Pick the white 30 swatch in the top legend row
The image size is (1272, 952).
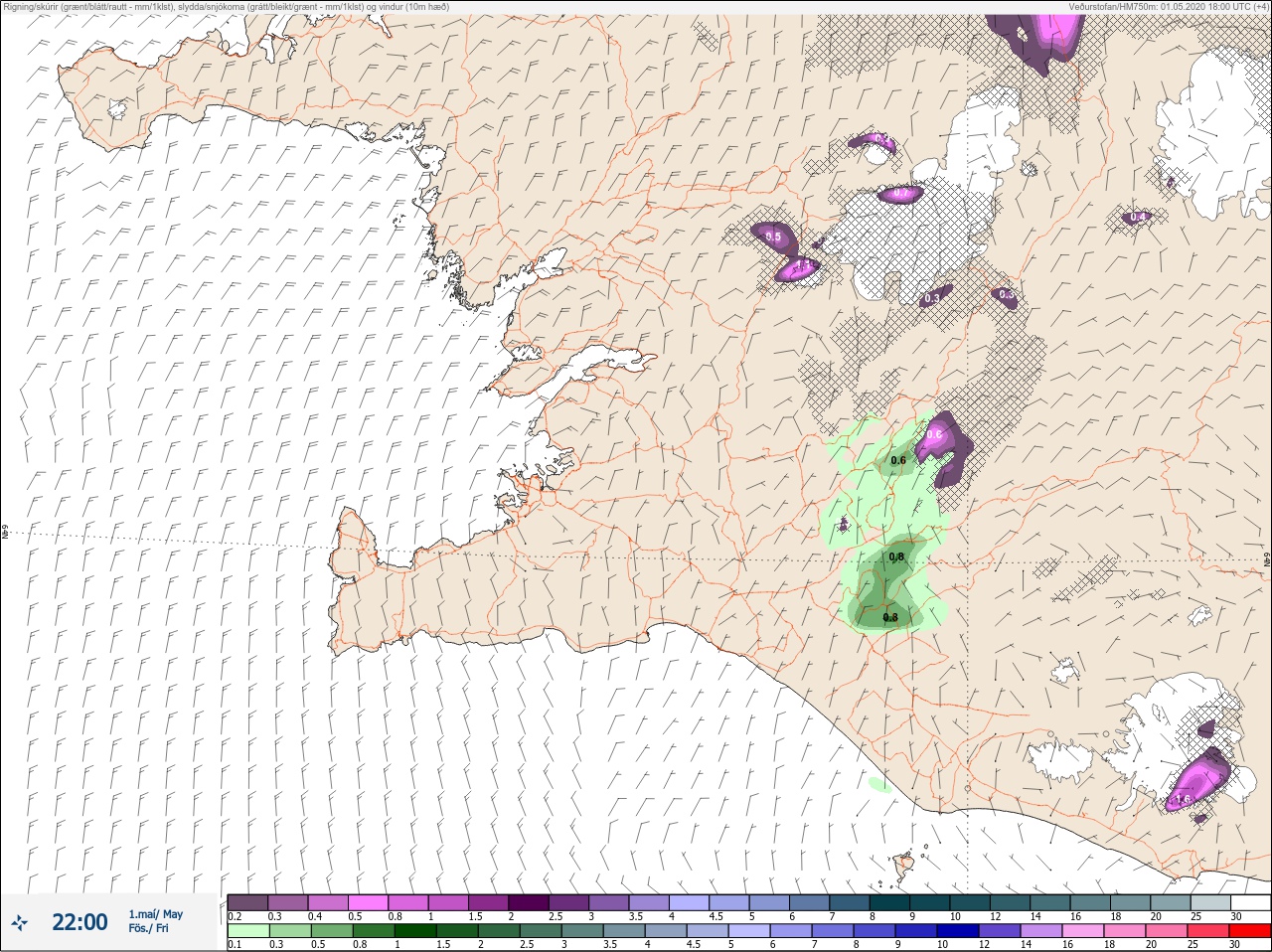(1250, 902)
